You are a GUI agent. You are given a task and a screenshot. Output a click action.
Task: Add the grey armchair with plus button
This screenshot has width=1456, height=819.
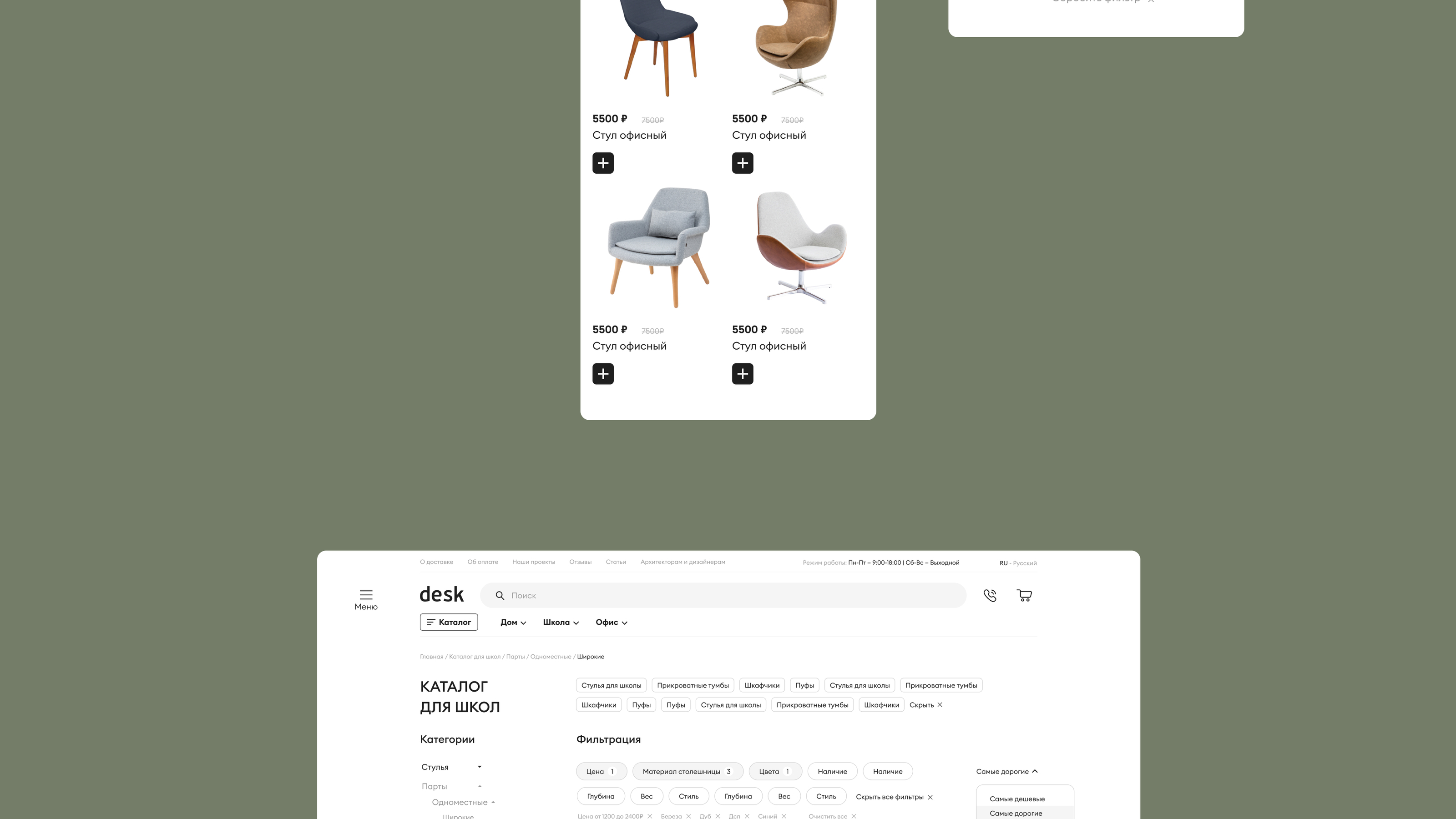tap(603, 374)
